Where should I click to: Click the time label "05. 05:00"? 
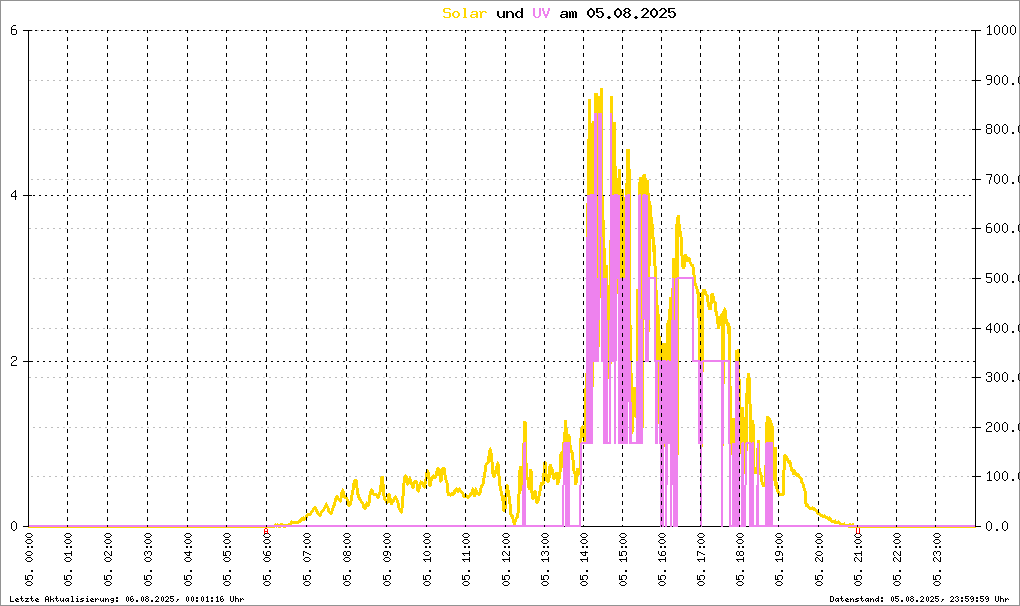(x=226, y=560)
